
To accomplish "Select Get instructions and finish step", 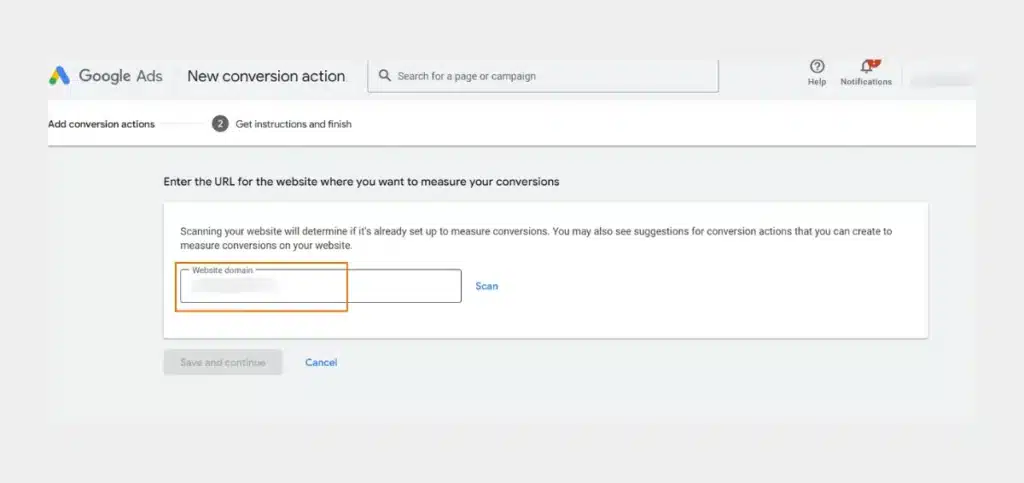I will click(293, 124).
